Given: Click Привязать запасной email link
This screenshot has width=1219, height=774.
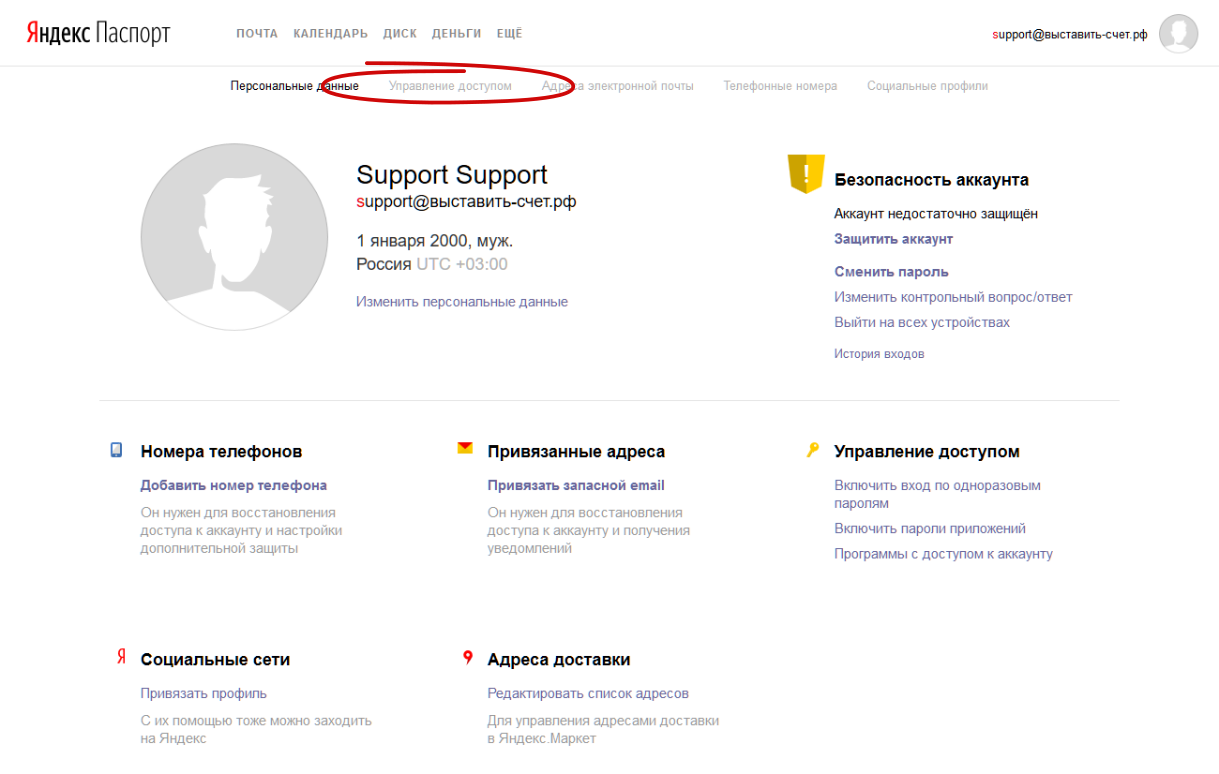Looking at the screenshot, I should [x=576, y=486].
